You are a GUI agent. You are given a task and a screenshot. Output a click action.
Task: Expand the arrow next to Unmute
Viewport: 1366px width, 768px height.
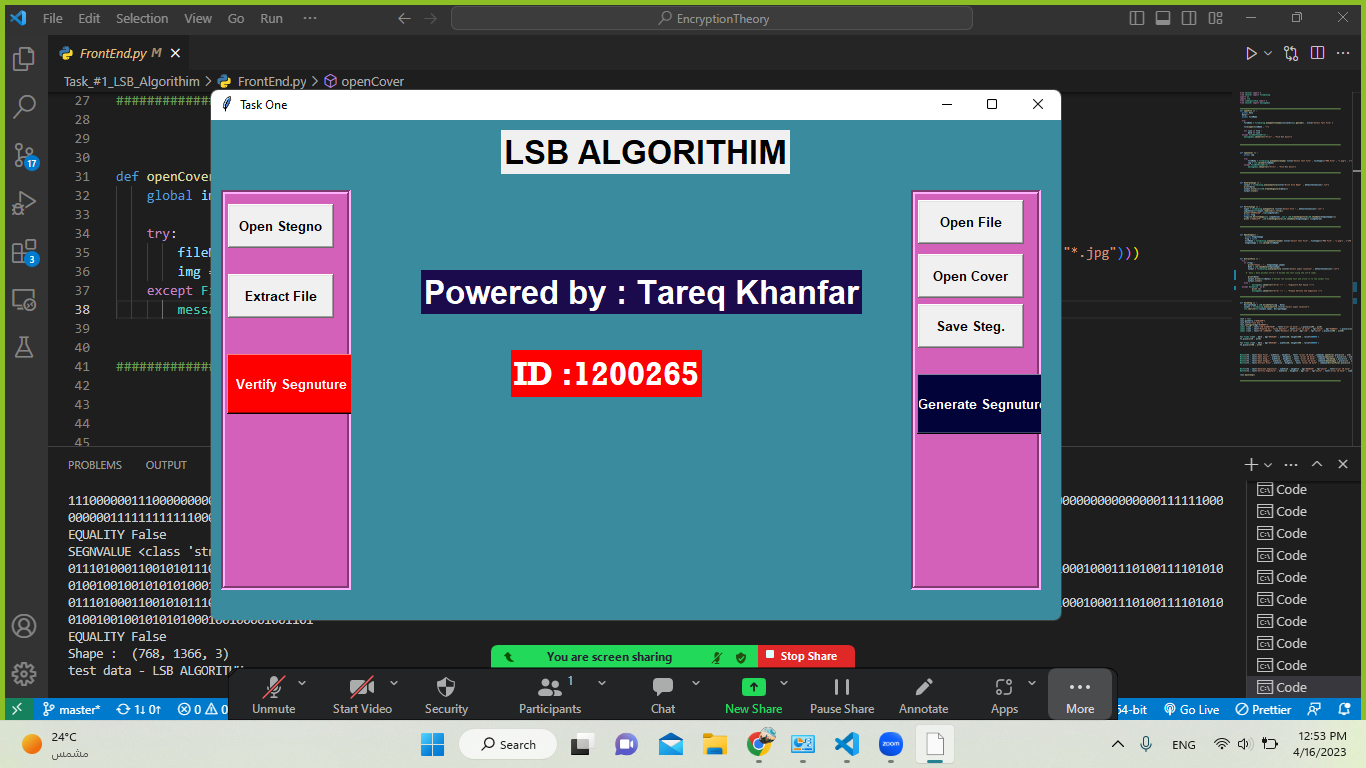302,683
